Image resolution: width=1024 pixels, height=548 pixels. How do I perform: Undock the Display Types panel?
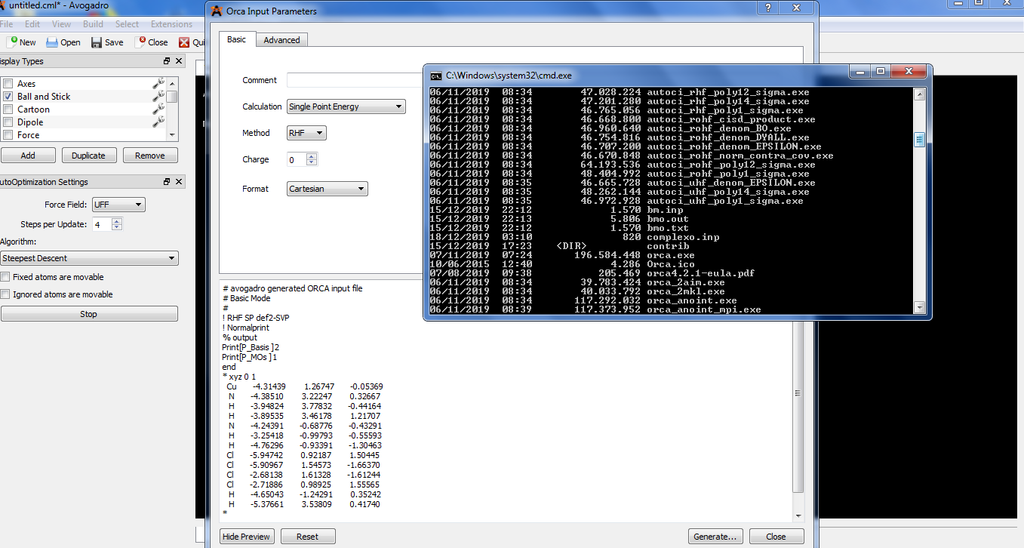(167, 61)
